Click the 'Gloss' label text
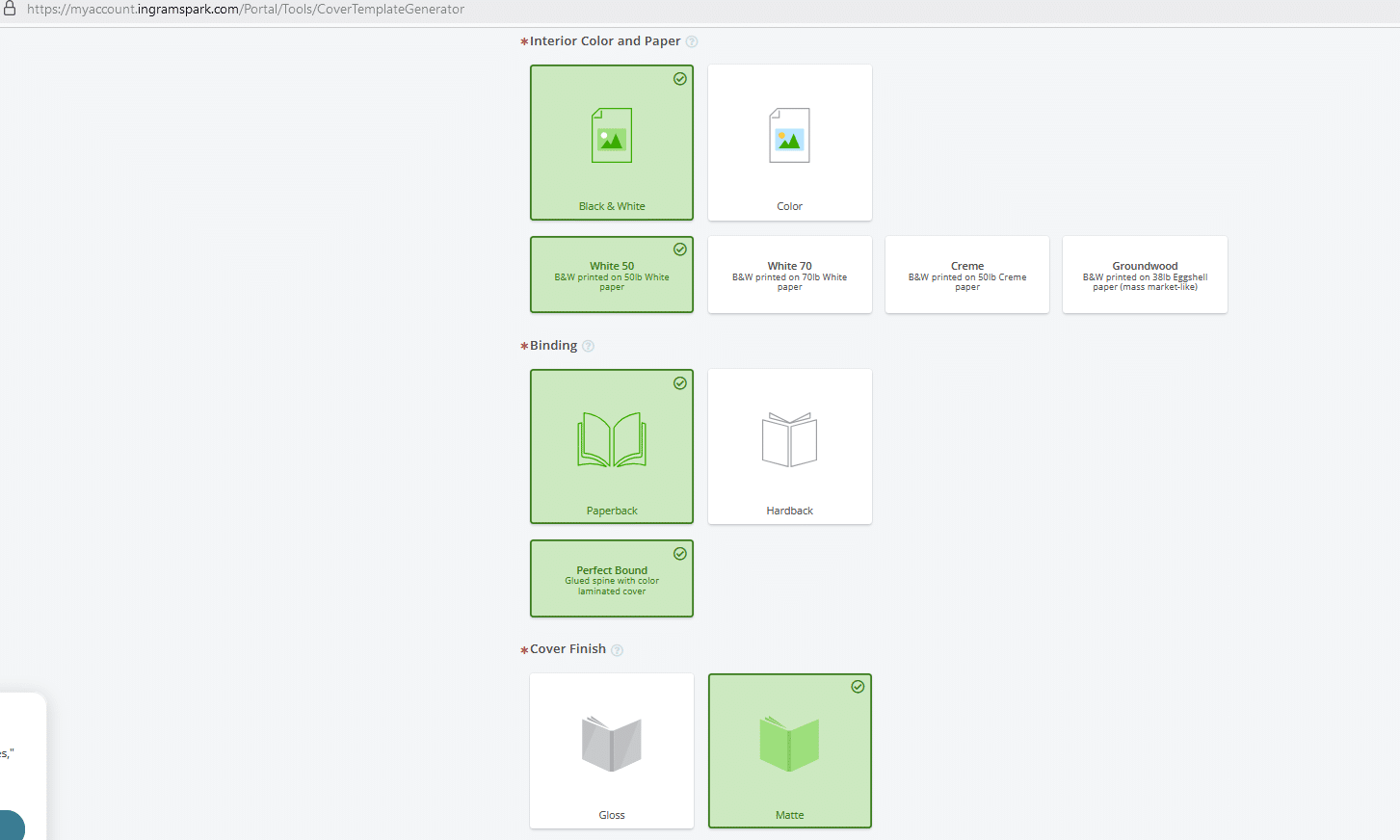Image resolution: width=1400 pixels, height=840 pixels. [612, 815]
